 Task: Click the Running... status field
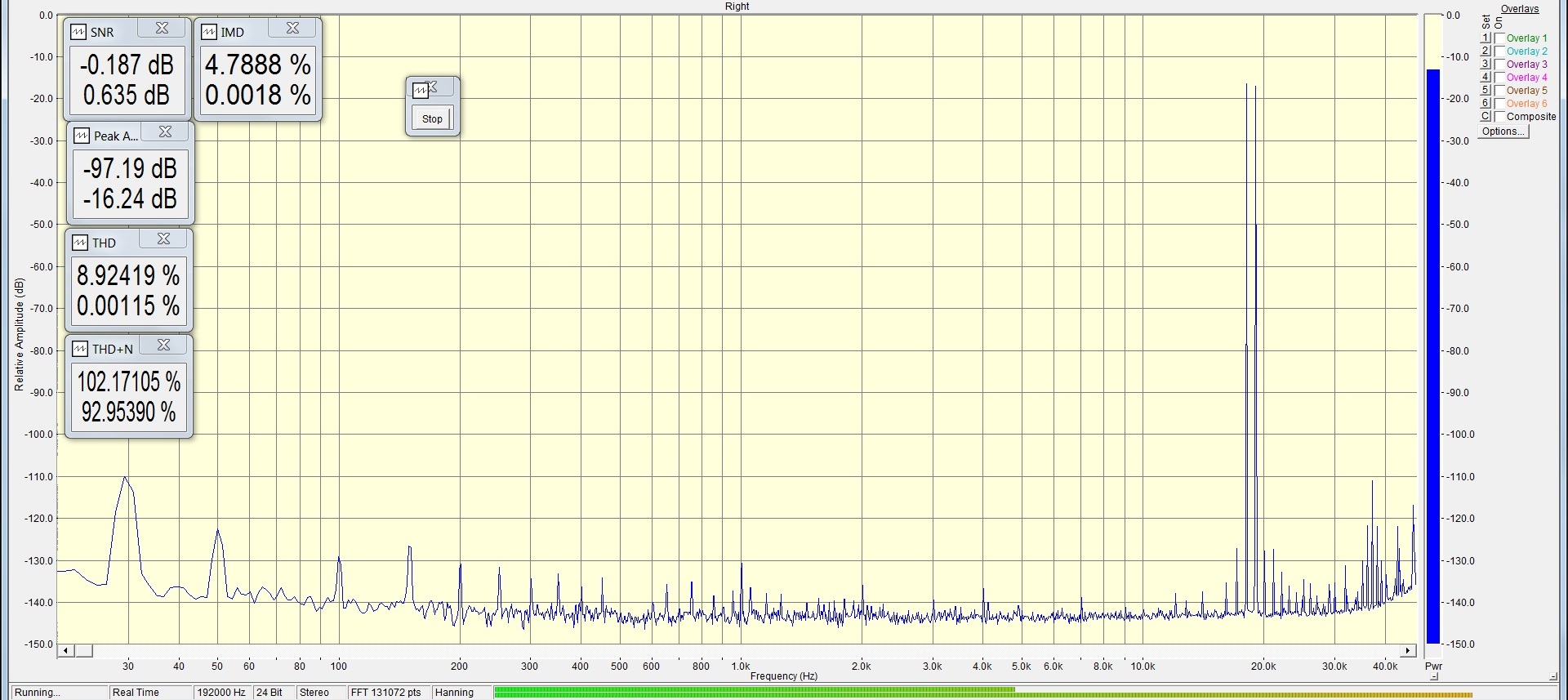(60, 692)
